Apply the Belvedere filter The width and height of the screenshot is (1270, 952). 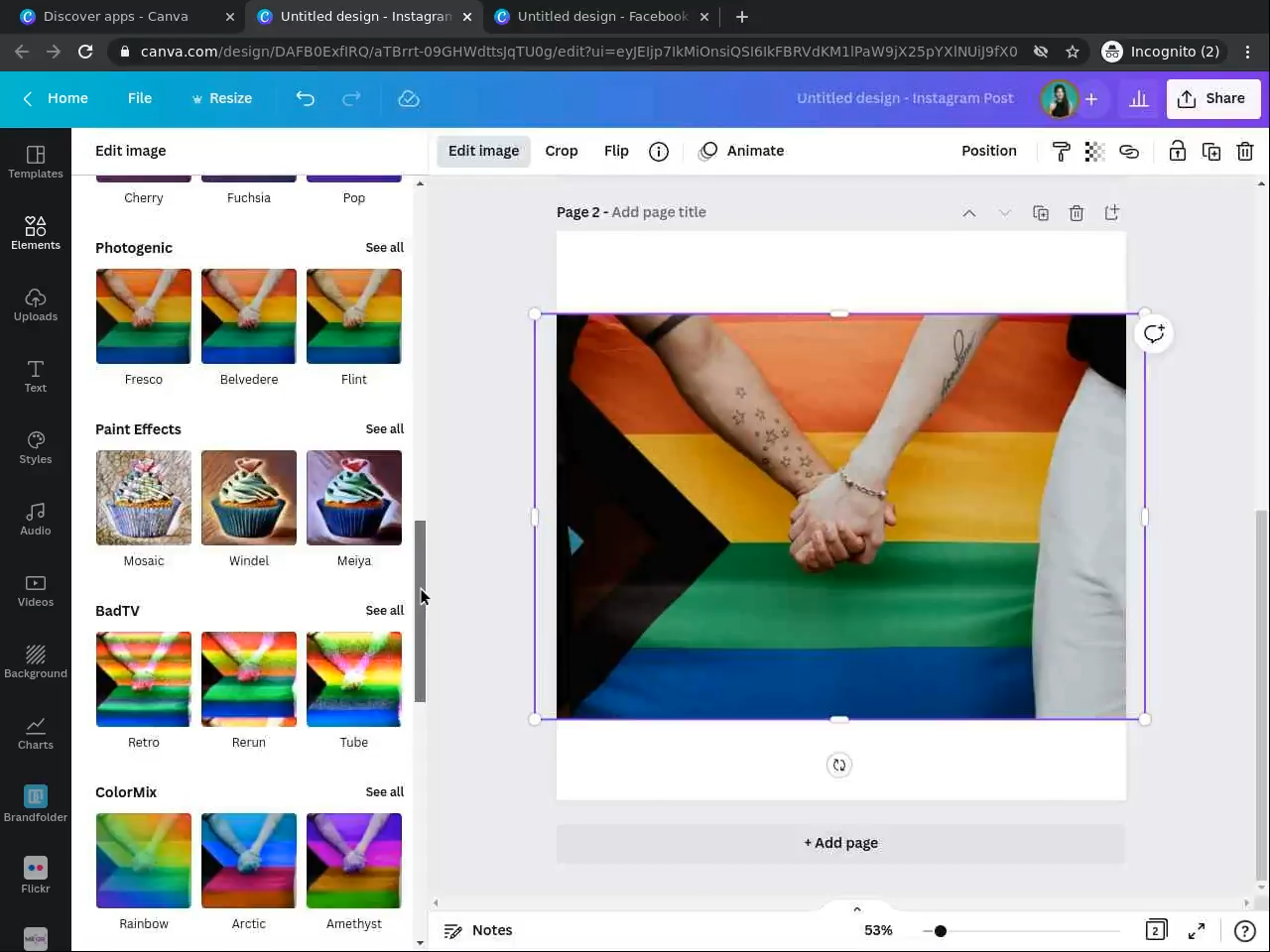tap(249, 316)
